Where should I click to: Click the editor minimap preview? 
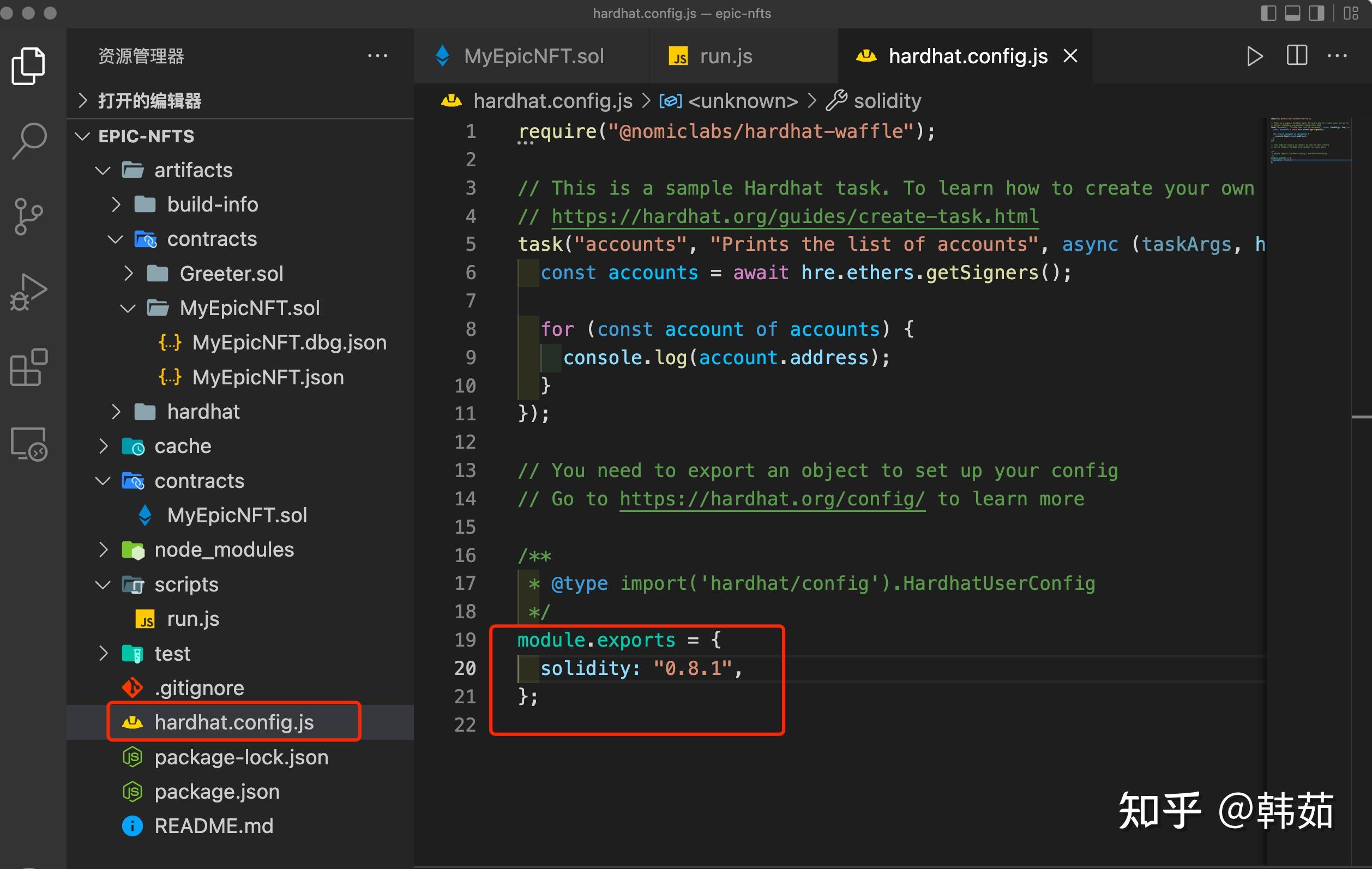tap(1309, 141)
